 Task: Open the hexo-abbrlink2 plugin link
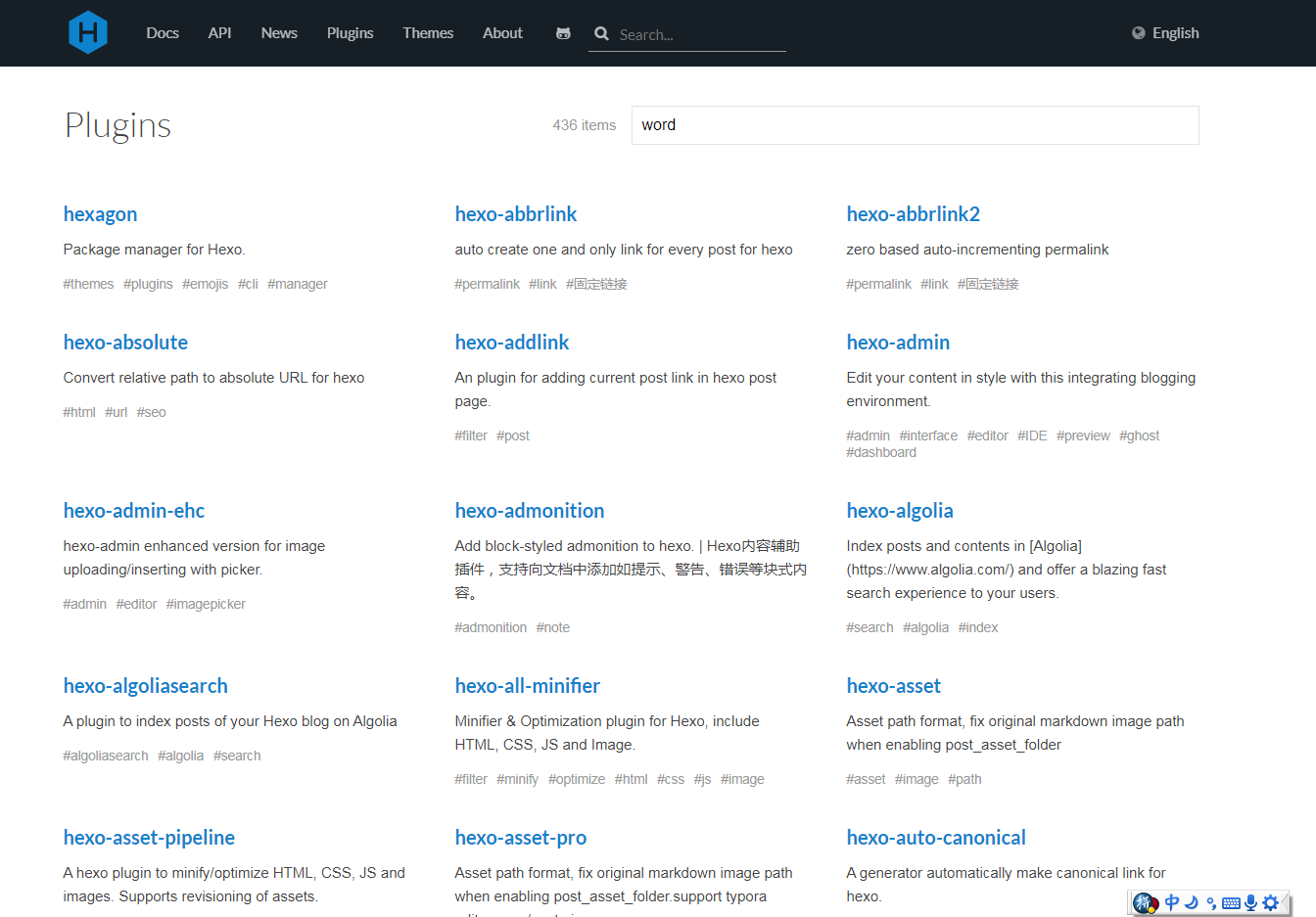pos(914,214)
